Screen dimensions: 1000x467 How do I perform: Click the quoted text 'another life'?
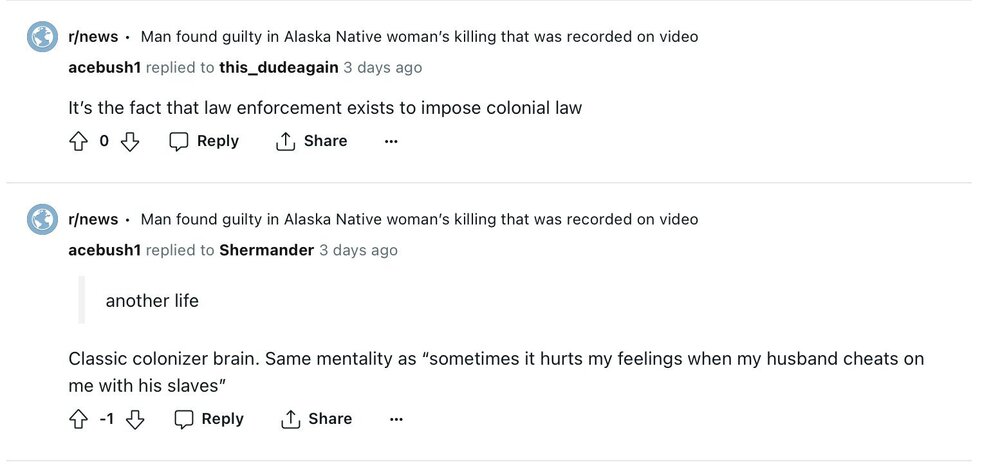tap(152, 301)
